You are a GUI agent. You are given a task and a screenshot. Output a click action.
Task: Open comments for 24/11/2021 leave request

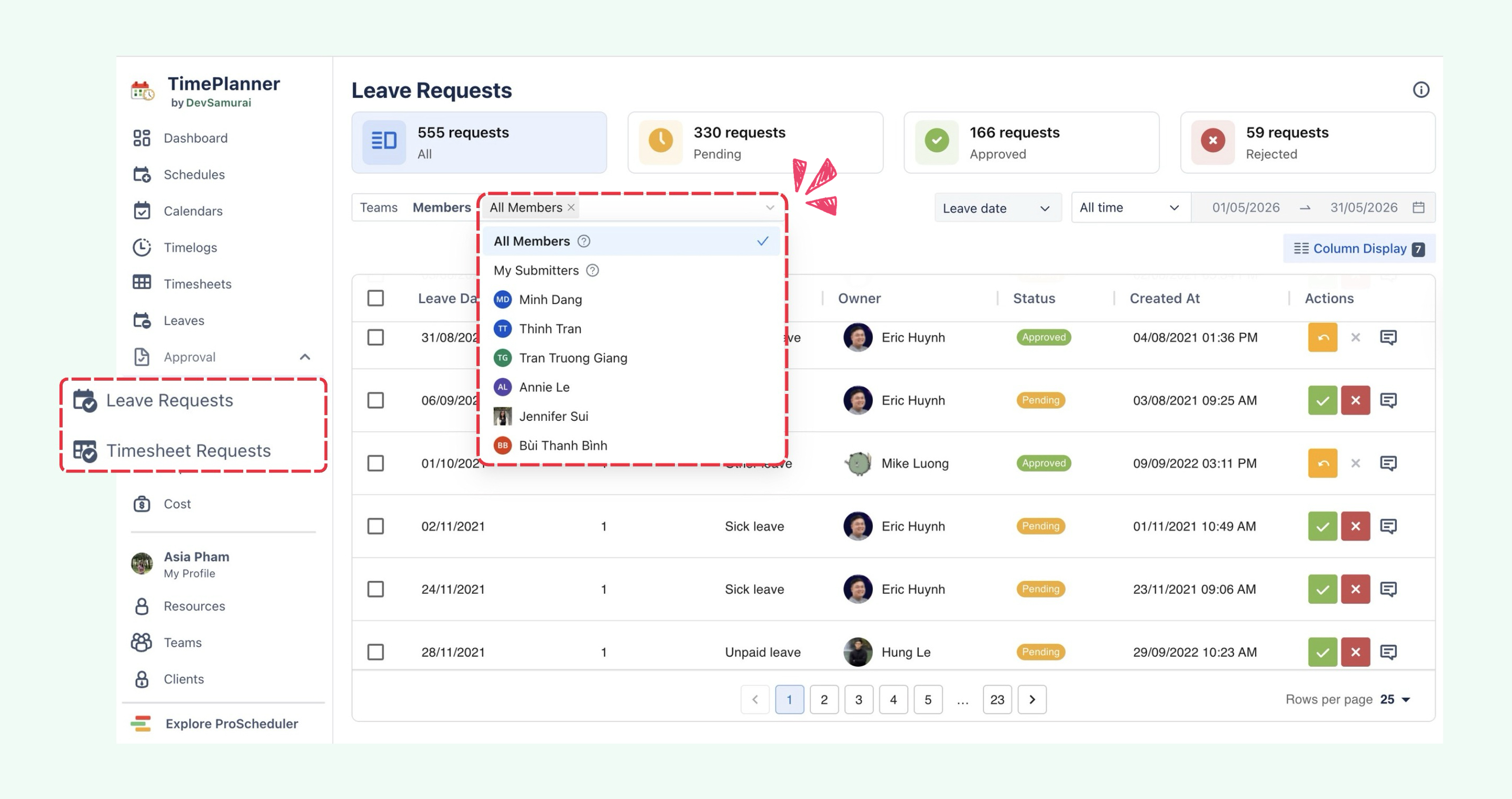coord(1388,589)
